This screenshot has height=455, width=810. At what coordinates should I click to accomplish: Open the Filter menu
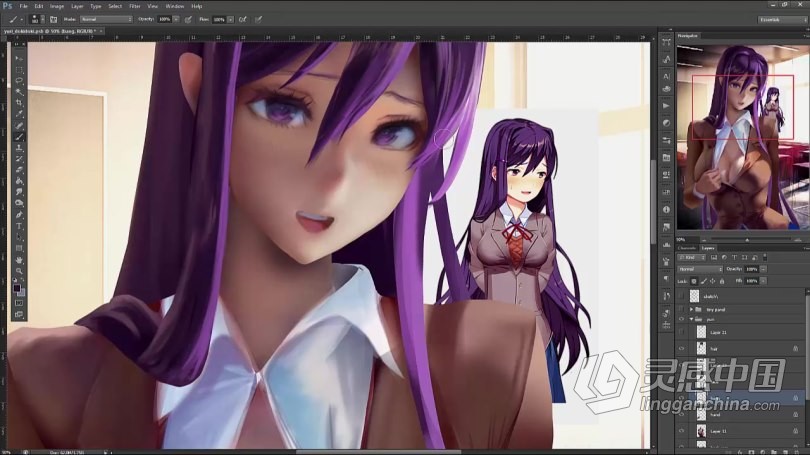click(x=134, y=6)
